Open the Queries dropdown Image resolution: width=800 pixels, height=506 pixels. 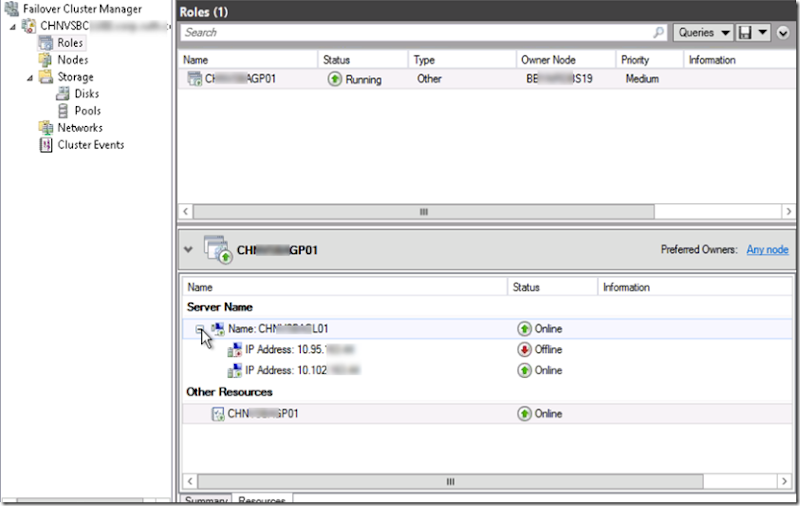(703, 33)
